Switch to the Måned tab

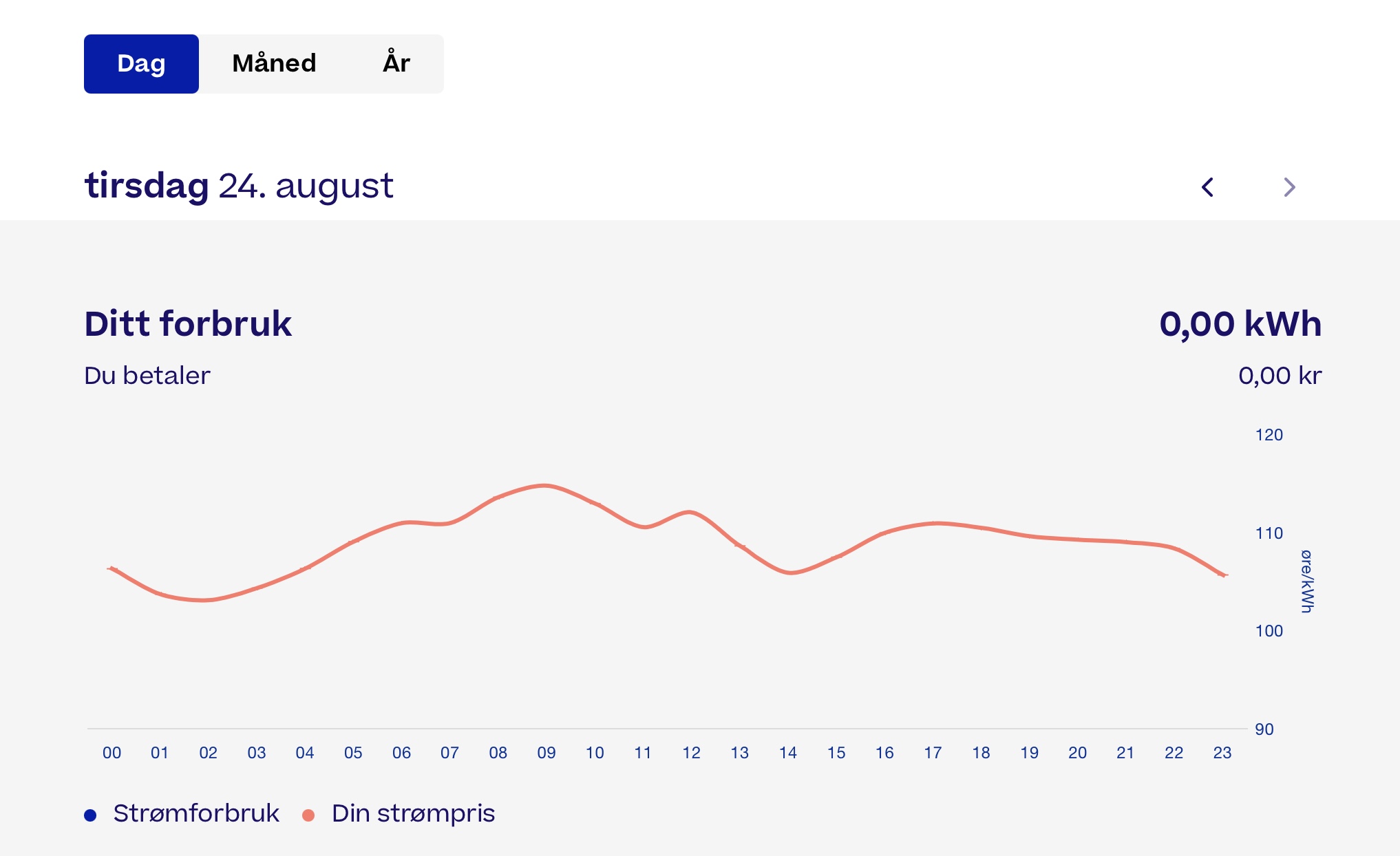click(x=274, y=63)
